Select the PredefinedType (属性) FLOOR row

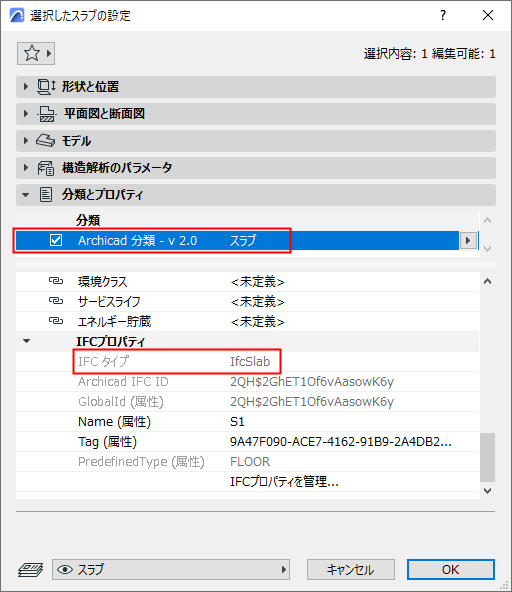(x=247, y=462)
